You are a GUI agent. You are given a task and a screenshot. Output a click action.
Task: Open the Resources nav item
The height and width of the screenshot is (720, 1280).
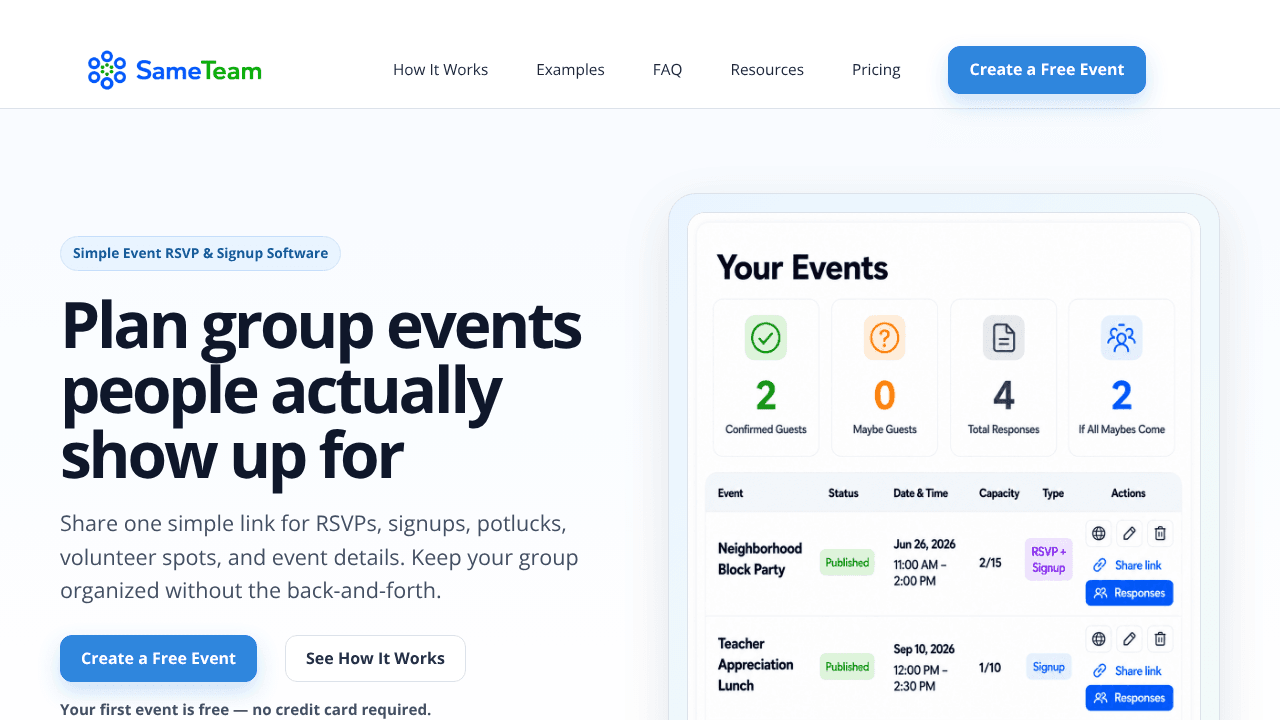click(x=767, y=70)
